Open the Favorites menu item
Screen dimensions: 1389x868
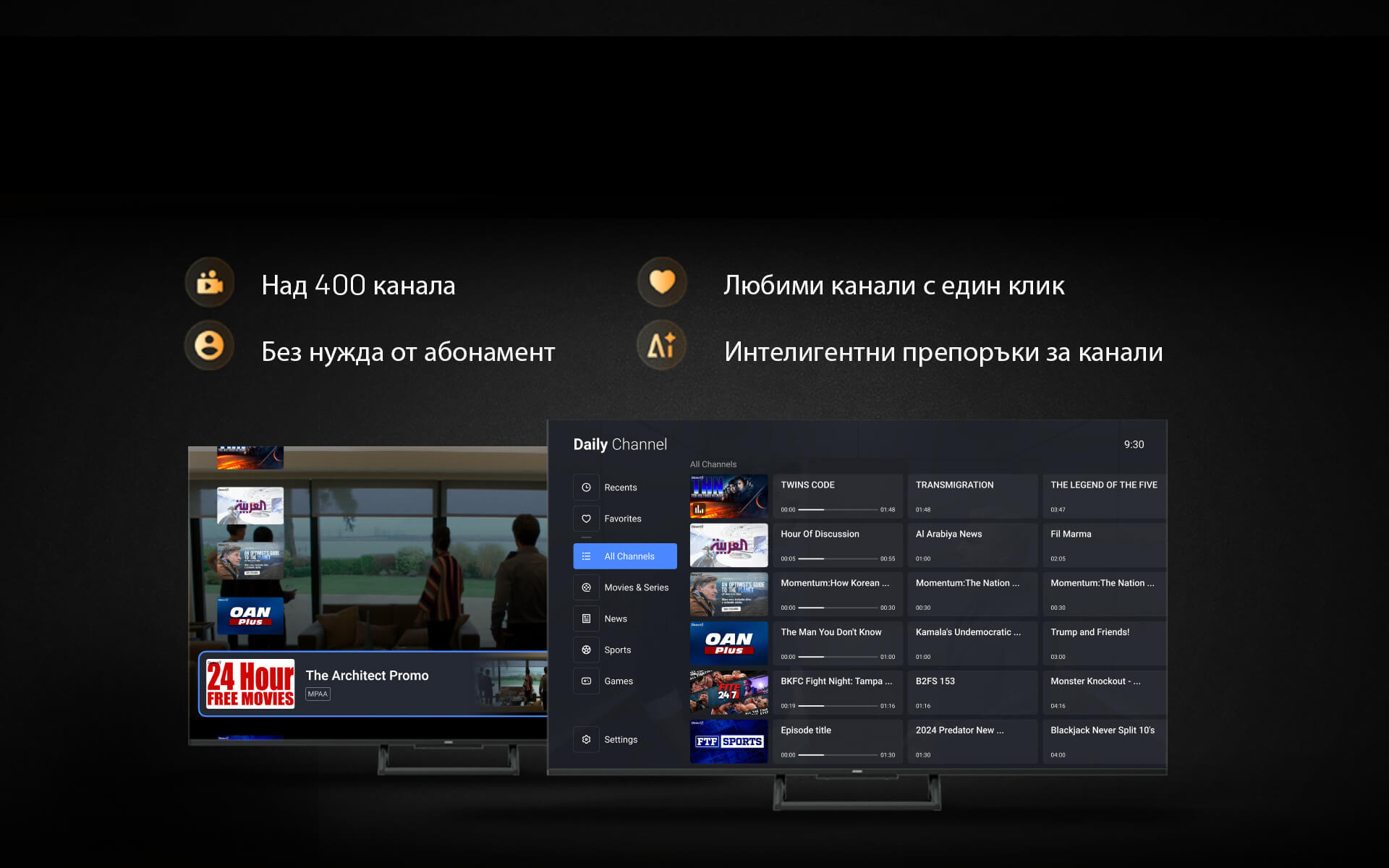point(625,519)
